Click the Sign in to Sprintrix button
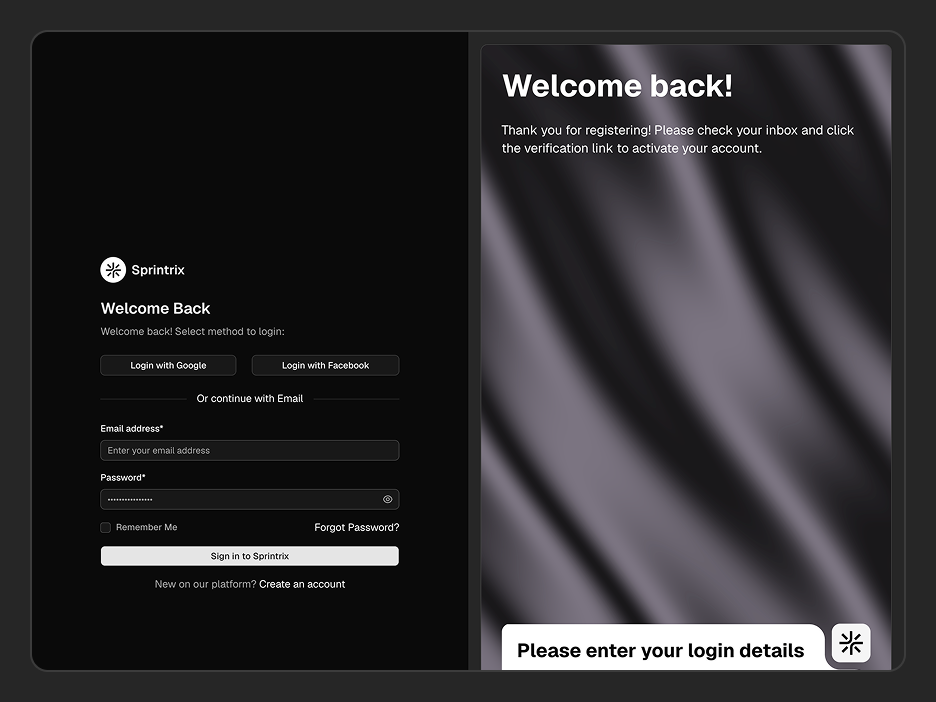This screenshot has height=702, width=936. [x=250, y=556]
